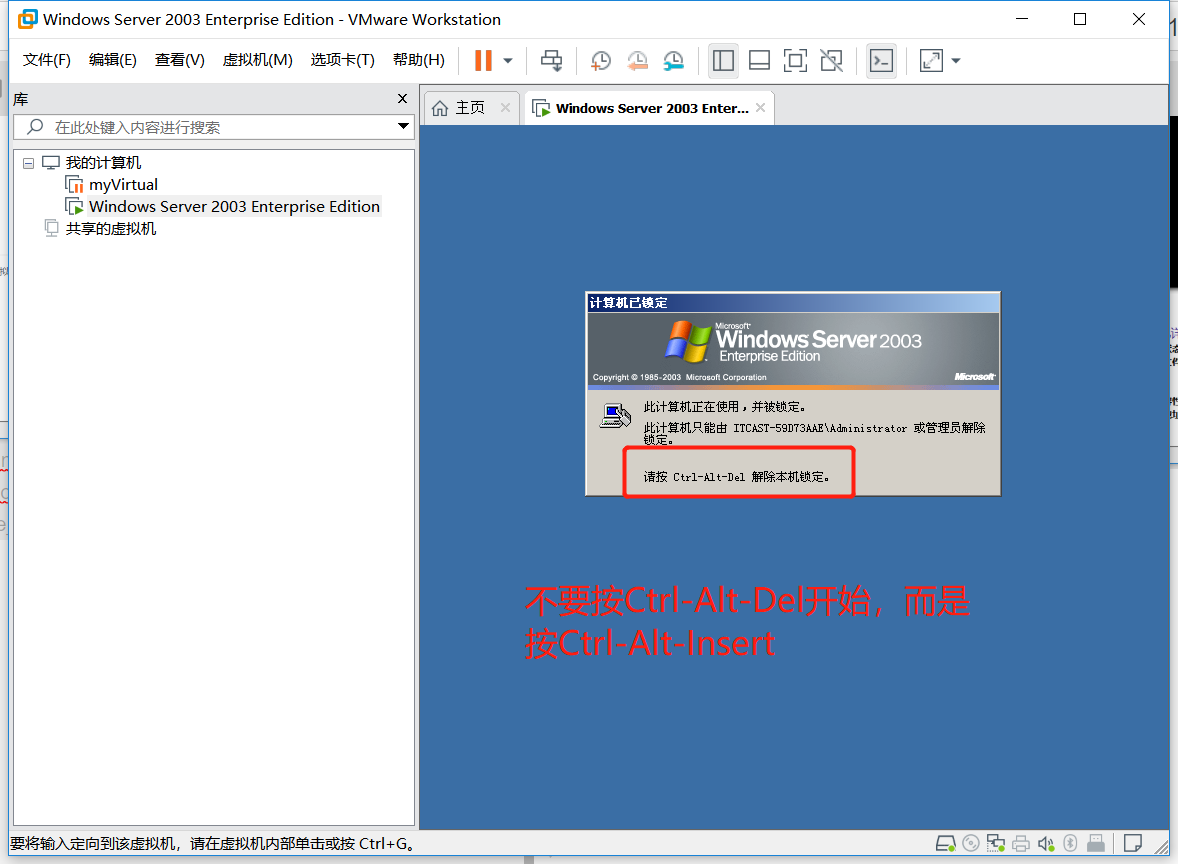Click the 计算机已锁定 dialog title bar
This screenshot has width=1178, height=864.
793,303
